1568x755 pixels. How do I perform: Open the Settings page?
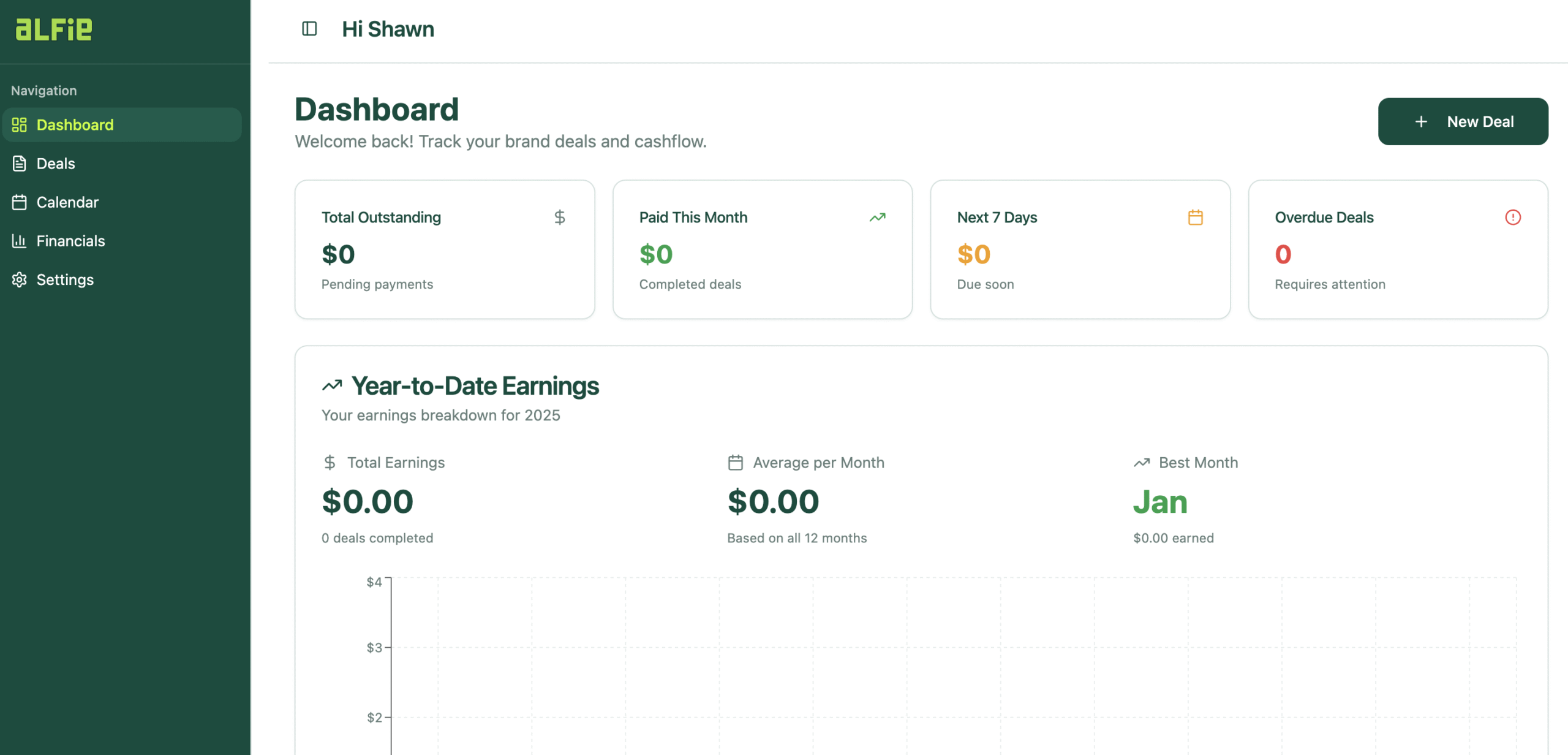click(x=65, y=279)
